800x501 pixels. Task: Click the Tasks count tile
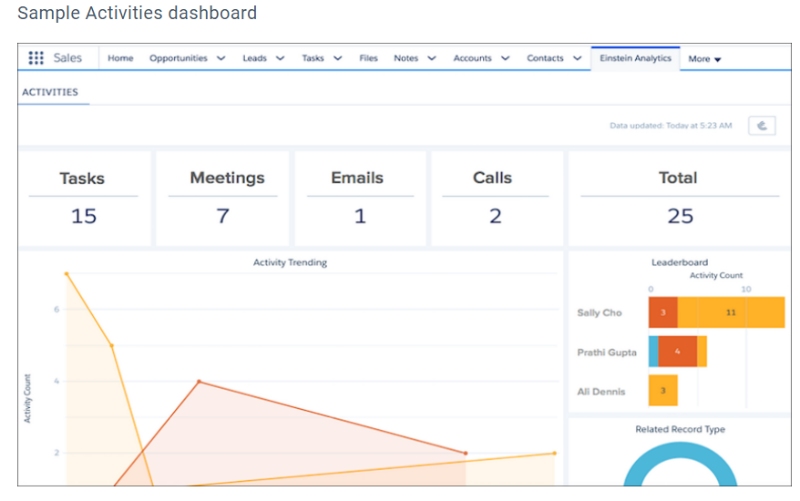point(83,198)
